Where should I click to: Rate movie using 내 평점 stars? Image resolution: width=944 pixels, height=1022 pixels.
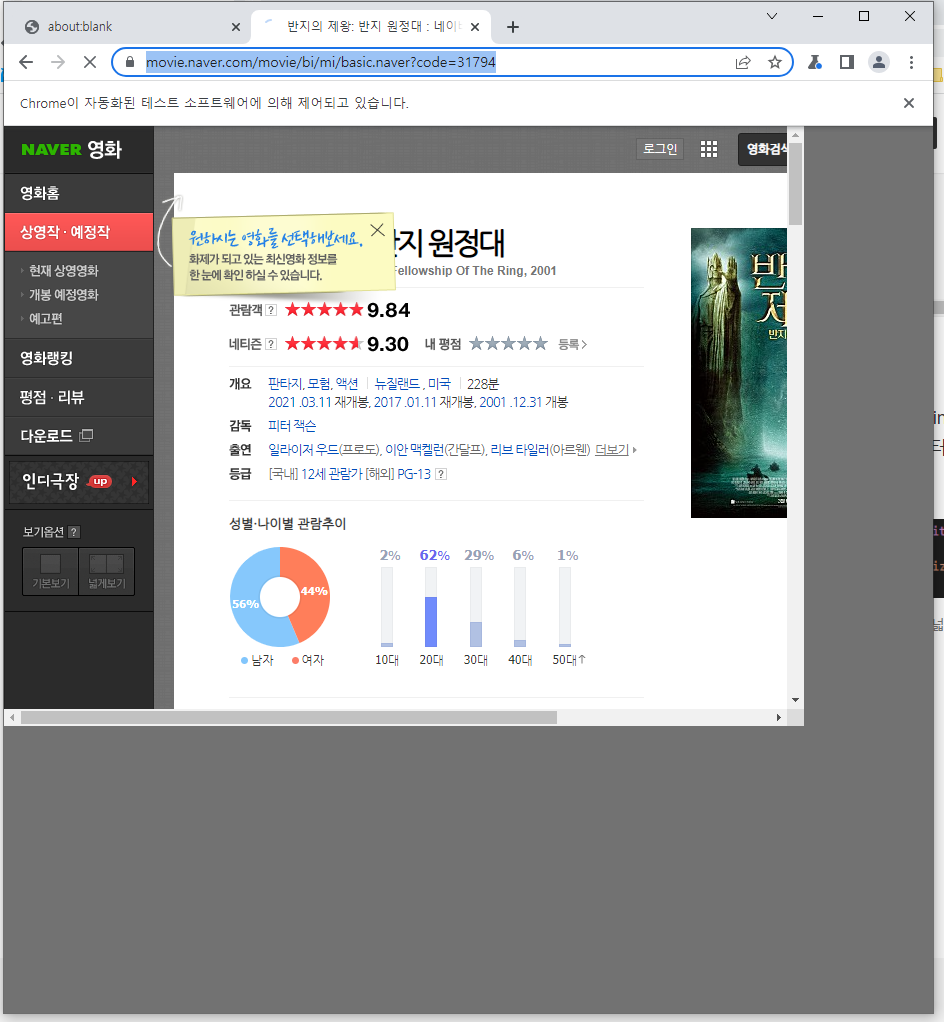pos(509,343)
